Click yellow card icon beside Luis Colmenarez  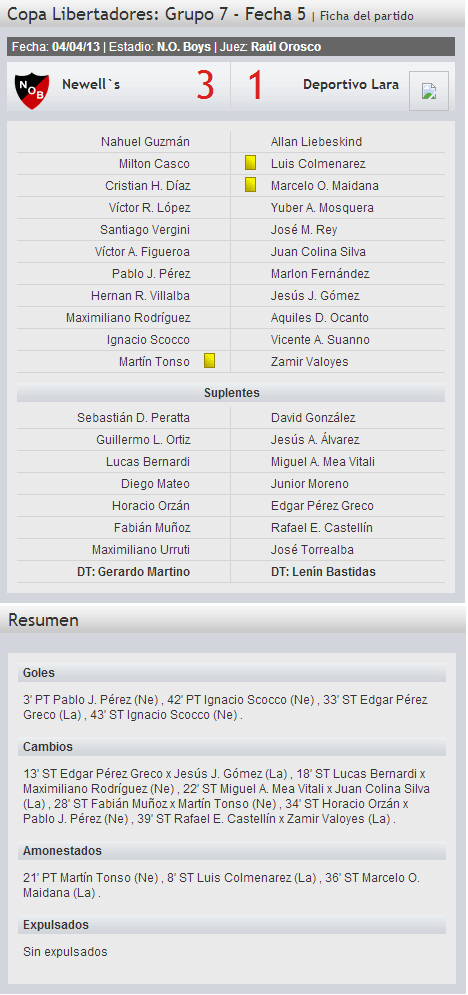tap(250, 163)
